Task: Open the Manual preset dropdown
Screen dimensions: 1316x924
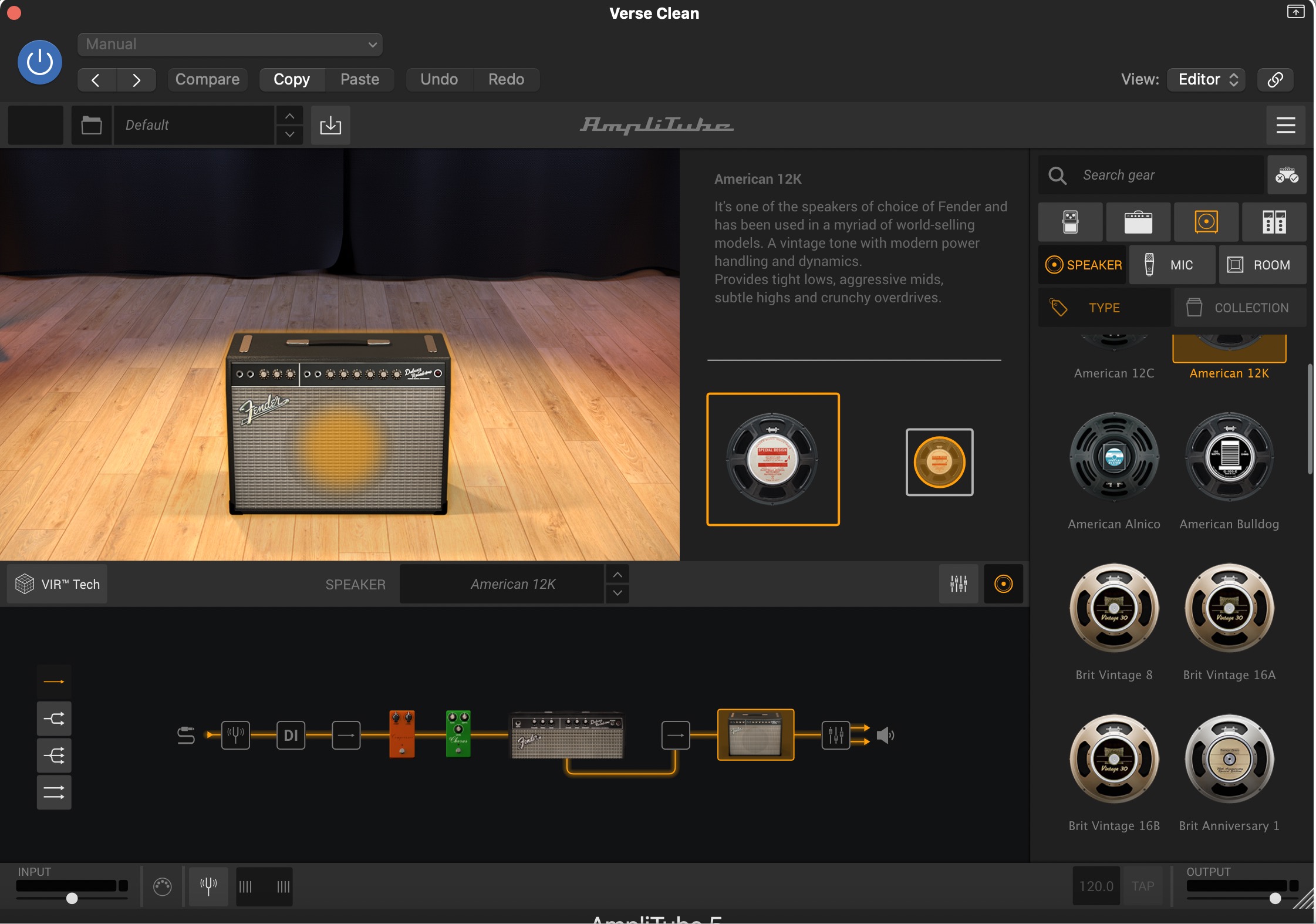Action: (x=230, y=45)
